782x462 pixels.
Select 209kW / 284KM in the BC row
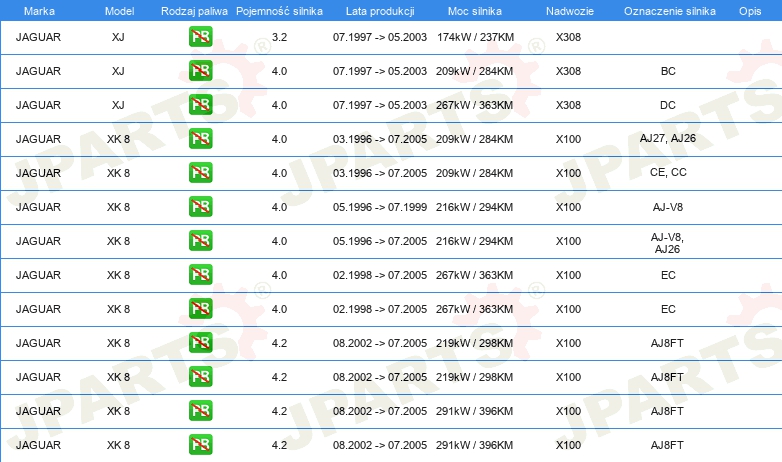click(x=474, y=71)
